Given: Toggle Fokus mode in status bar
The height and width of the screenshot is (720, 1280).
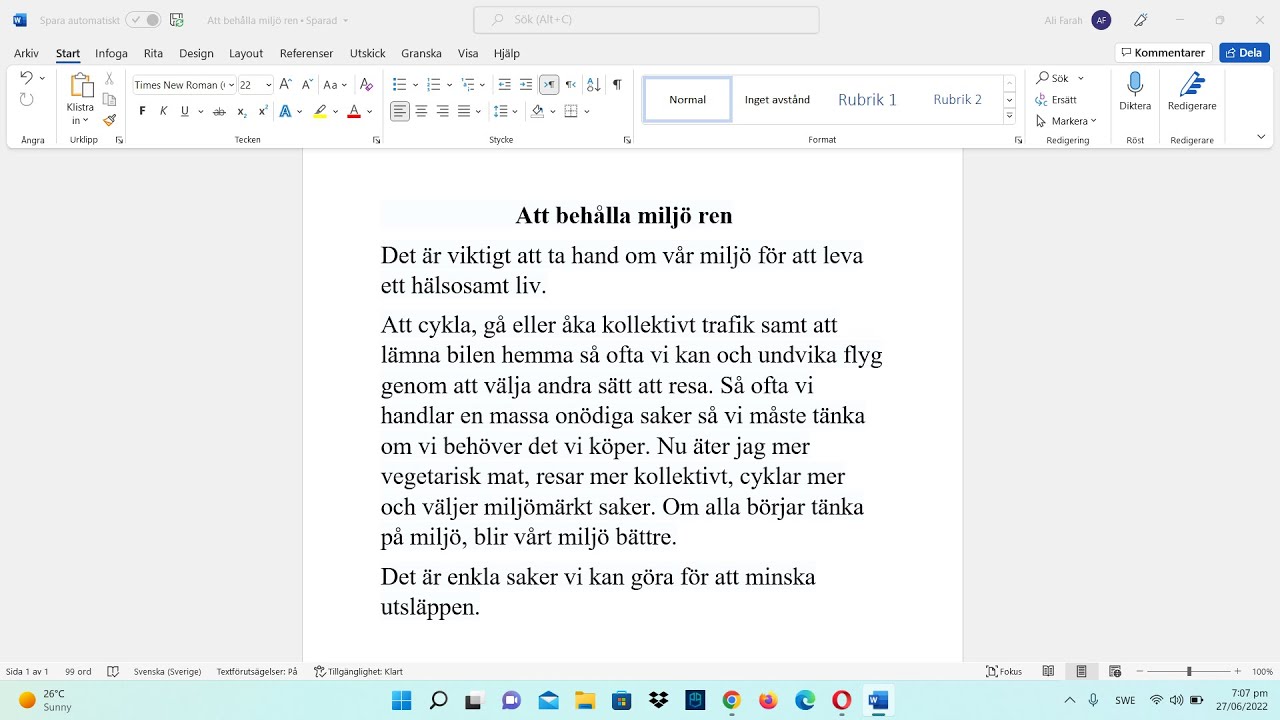Looking at the screenshot, I should (1004, 672).
